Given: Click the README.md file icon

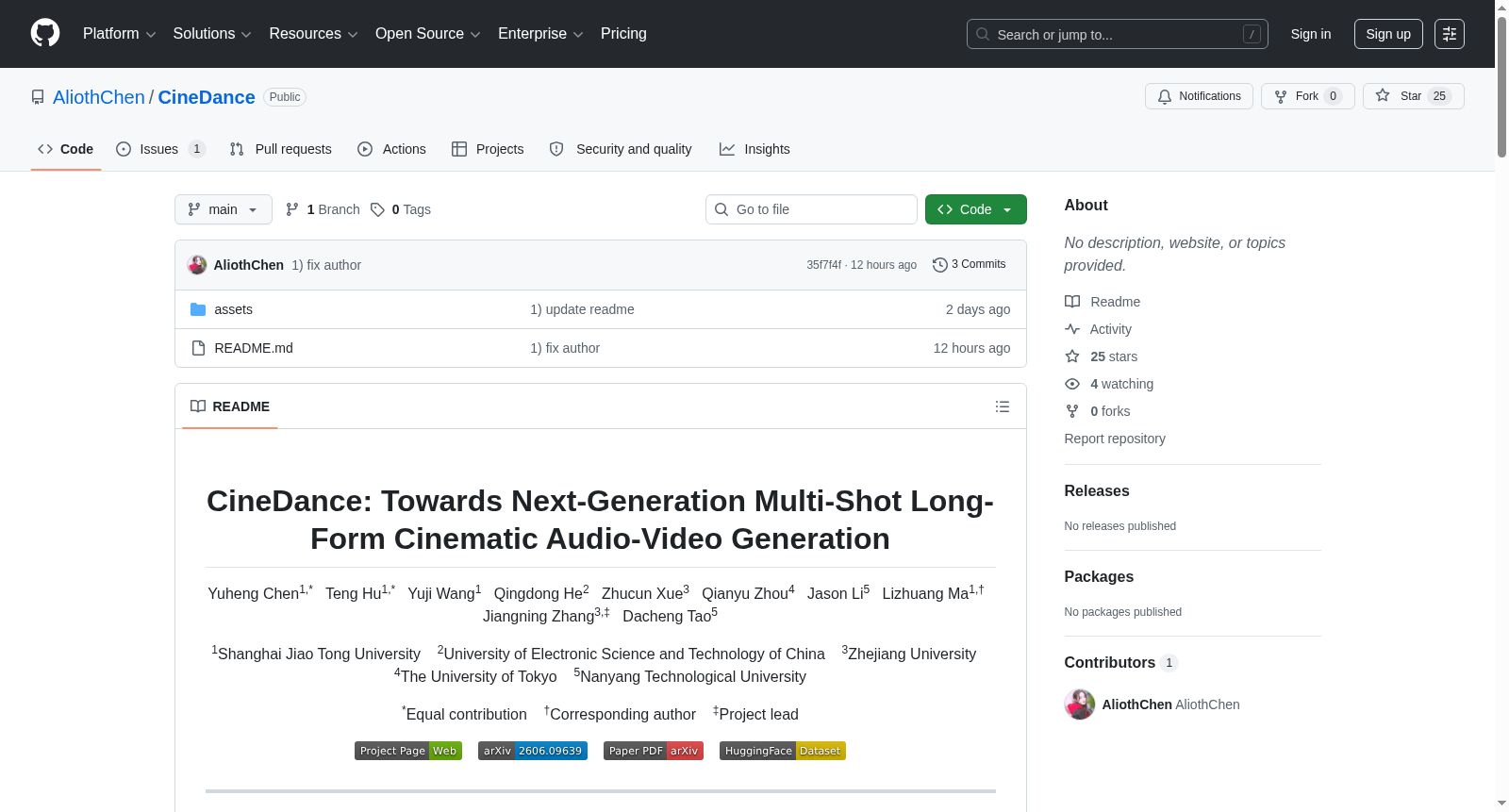Looking at the screenshot, I should pyautogui.click(x=198, y=348).
